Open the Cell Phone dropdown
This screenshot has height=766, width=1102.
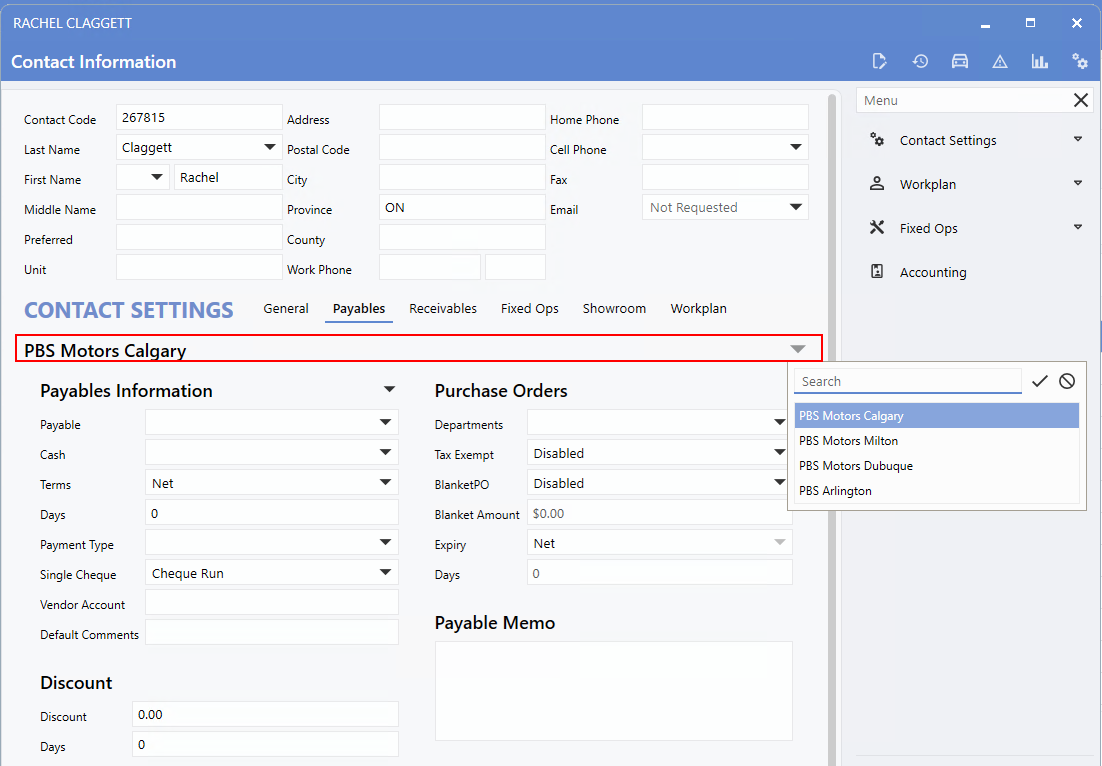click(x=796, y=148)
